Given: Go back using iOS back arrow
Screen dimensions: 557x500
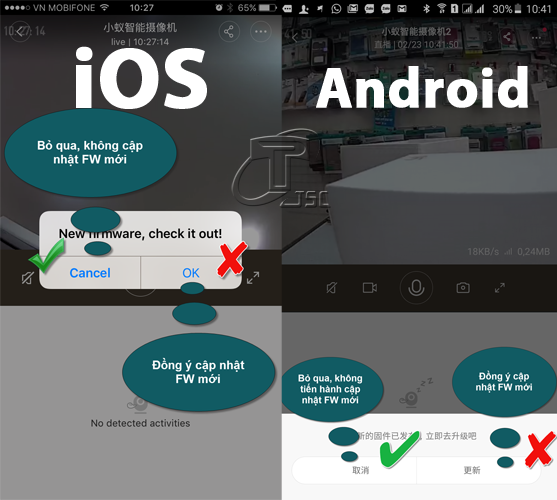Looking at the screenshot, I should coord(20,32).
